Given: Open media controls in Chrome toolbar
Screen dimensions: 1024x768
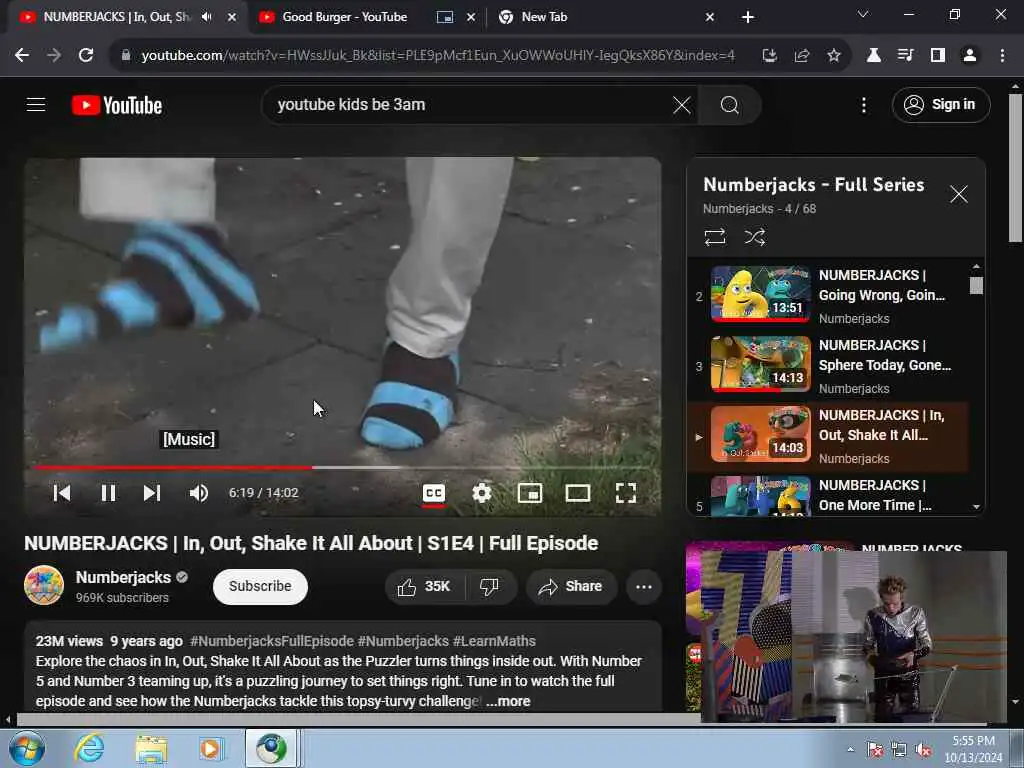Looking at the screenshot, I should [906, 56].
